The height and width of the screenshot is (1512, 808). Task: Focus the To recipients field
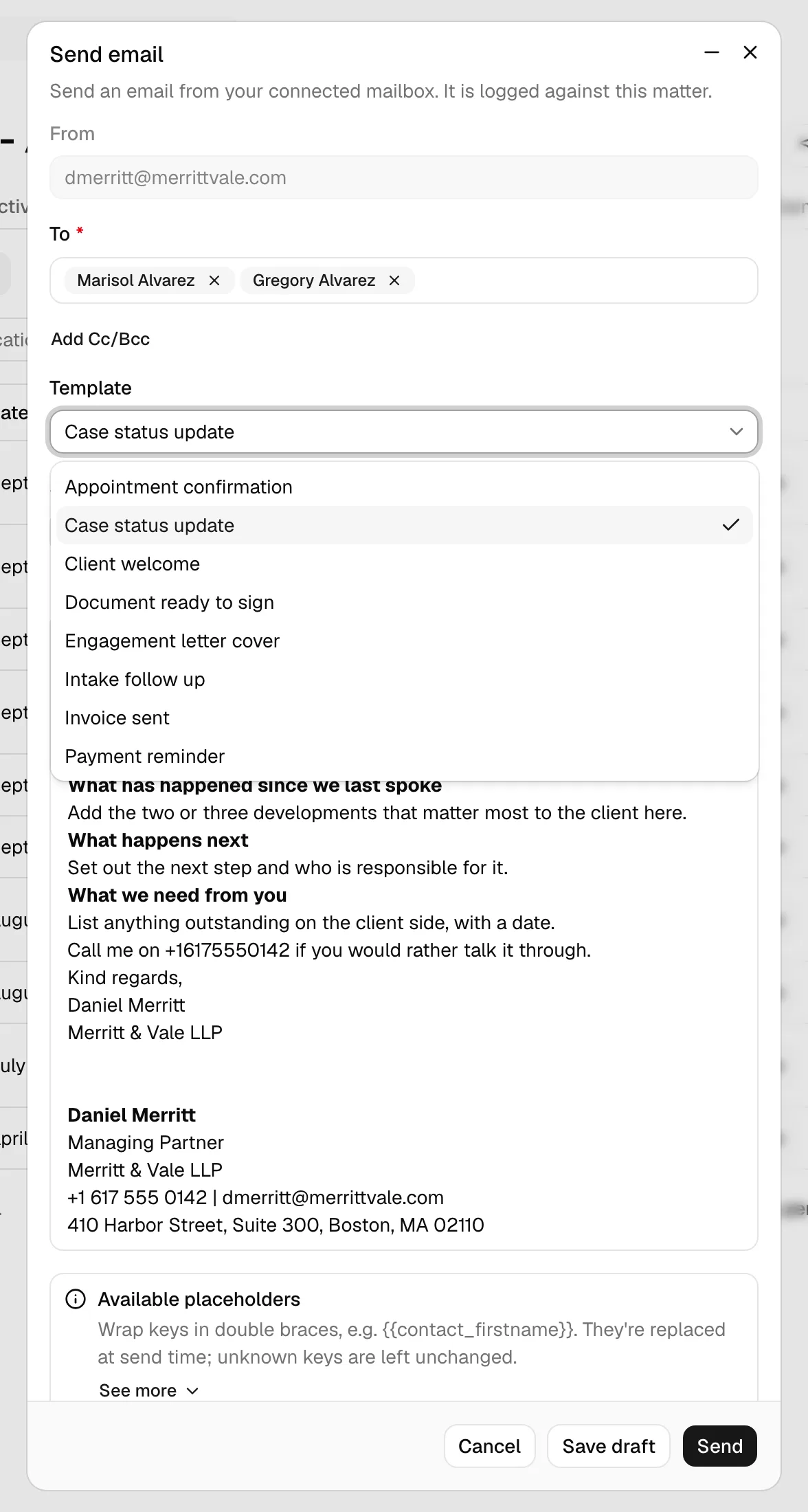coord(404,280)
